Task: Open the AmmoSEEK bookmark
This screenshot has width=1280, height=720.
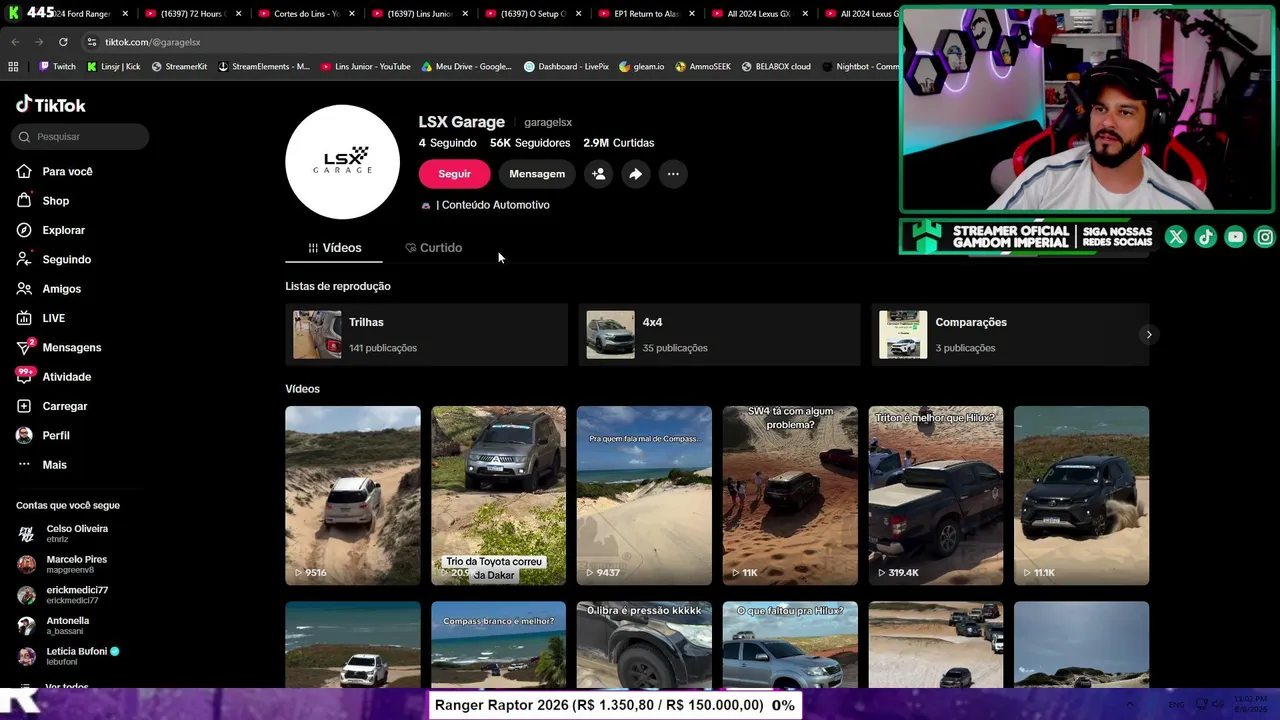Action: pos(703,67)
